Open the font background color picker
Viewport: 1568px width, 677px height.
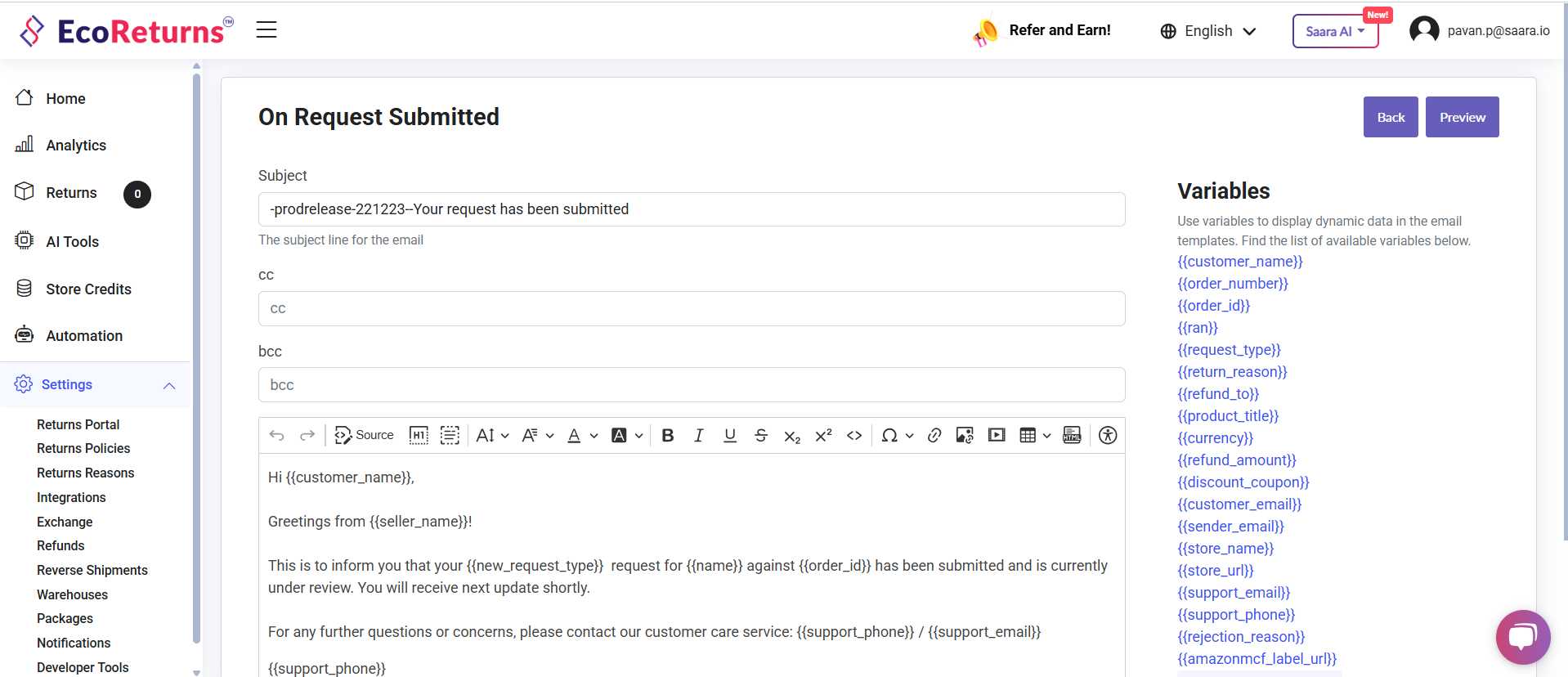pos(626,436)
